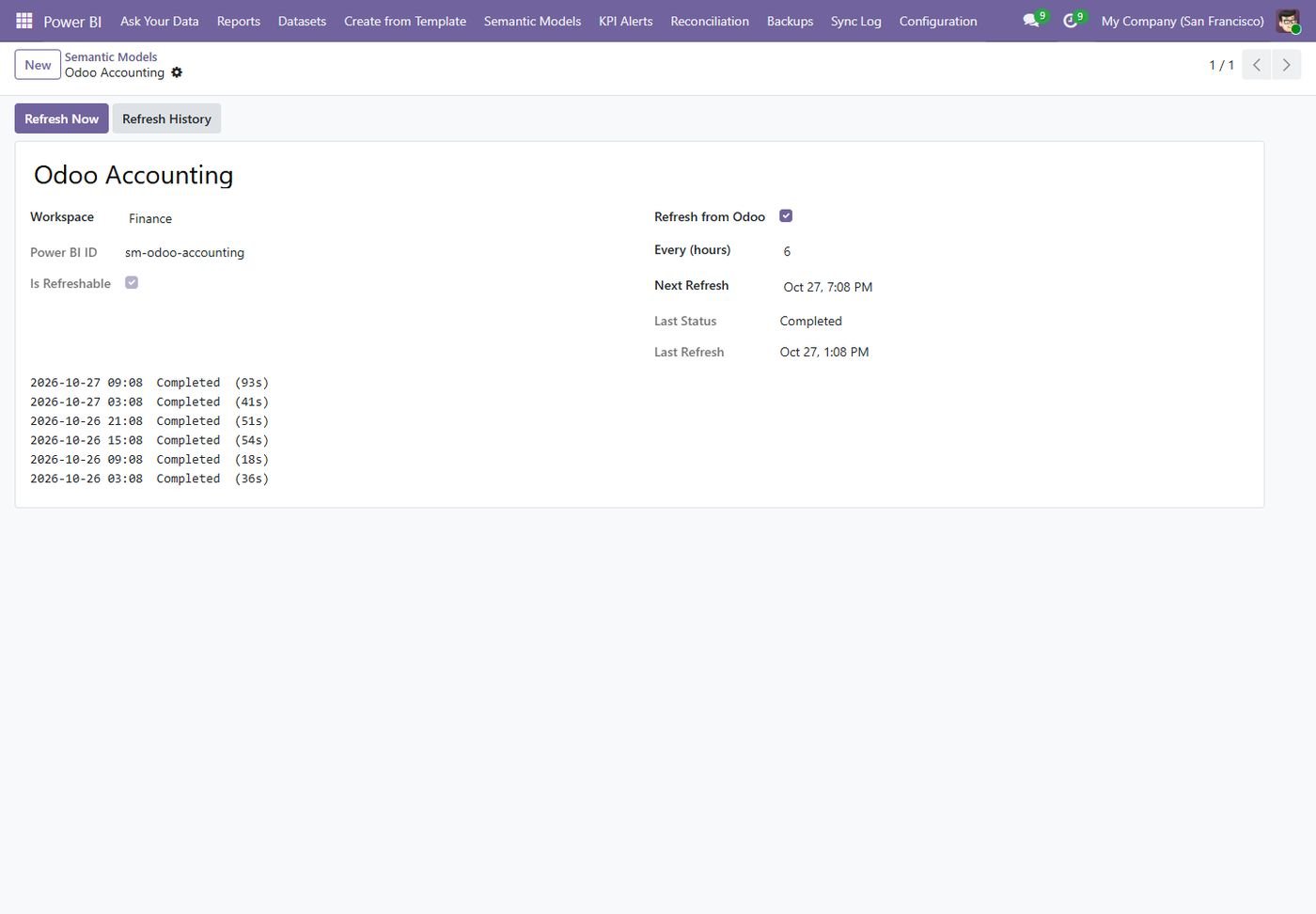
Task: Open the apps grid home menu
Action: tap(24, 21)
